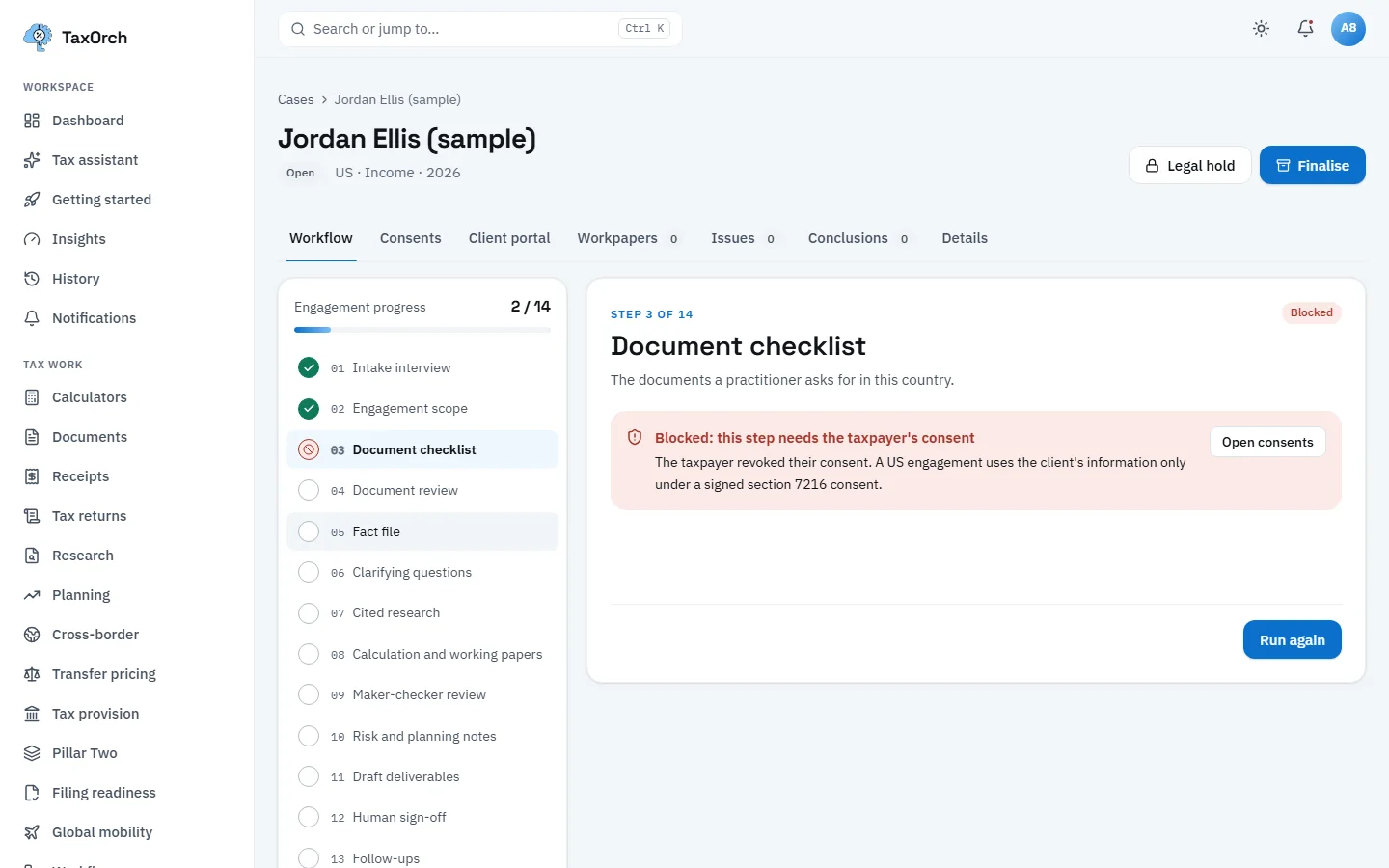
Task: Open Tax returns in the sidebar
Action: point(126,516)
